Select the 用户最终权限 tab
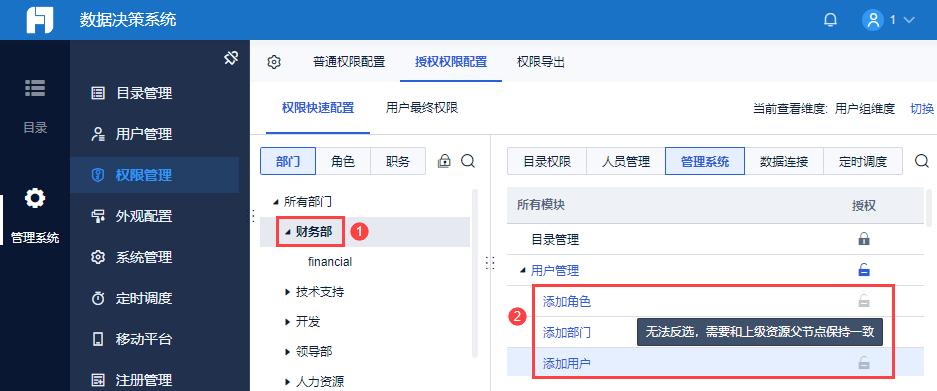Image resolution: width=937 pixels, height=391 pixels. (422, 108)
